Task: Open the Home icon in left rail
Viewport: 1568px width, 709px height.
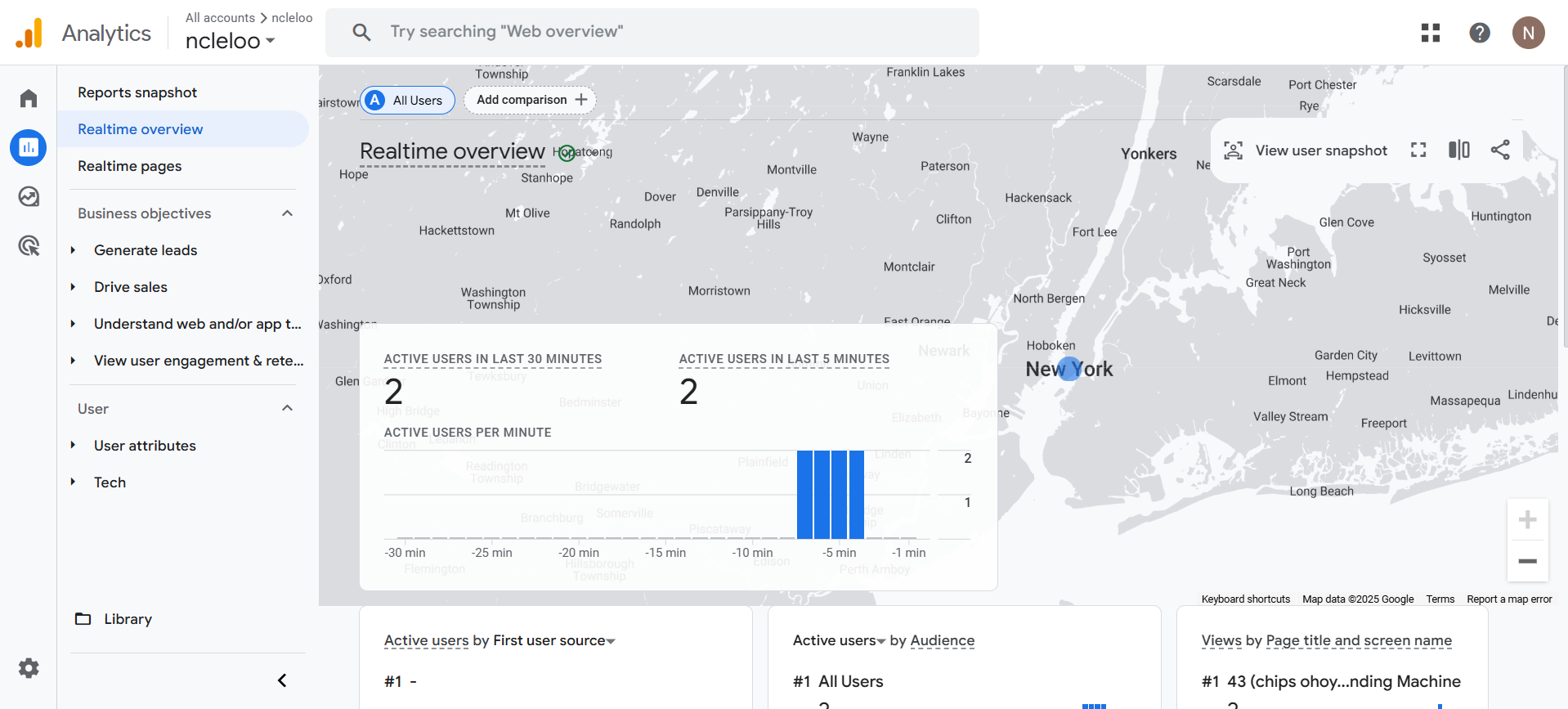Action: 29,99
